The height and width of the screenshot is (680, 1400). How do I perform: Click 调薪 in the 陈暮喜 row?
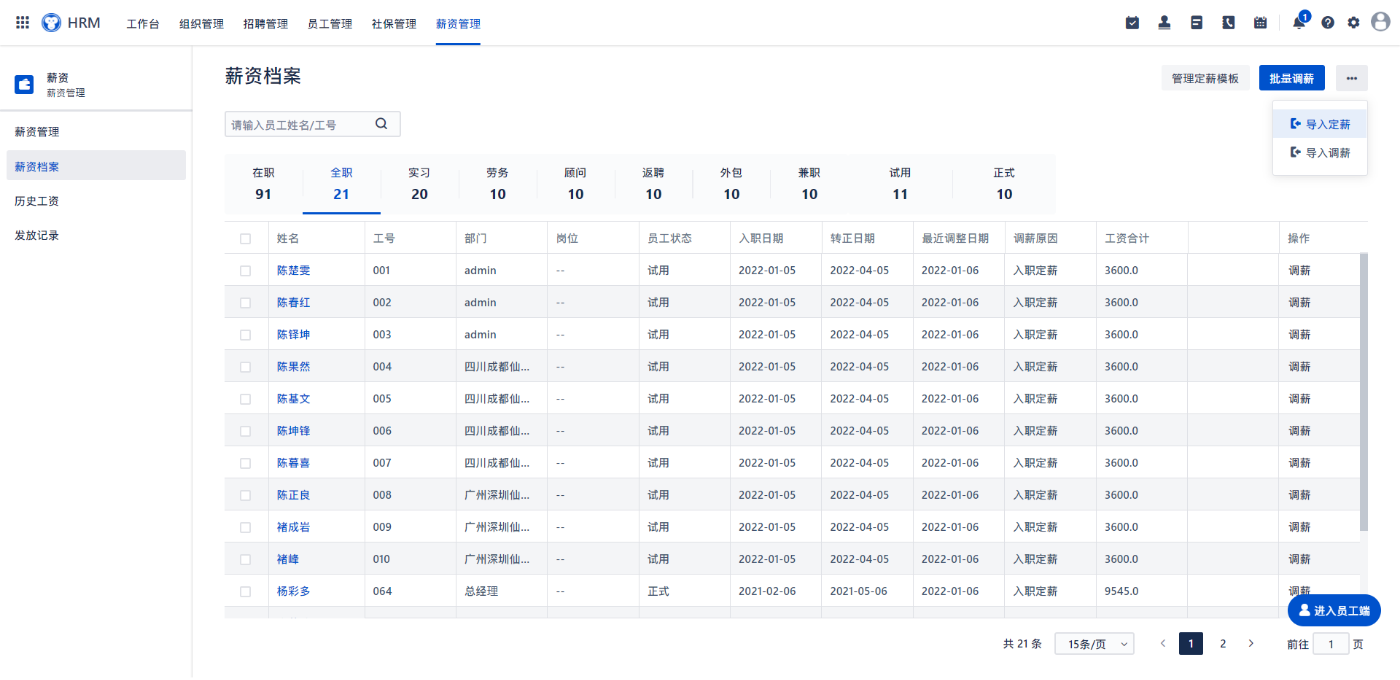click(x=1299, y=463)
